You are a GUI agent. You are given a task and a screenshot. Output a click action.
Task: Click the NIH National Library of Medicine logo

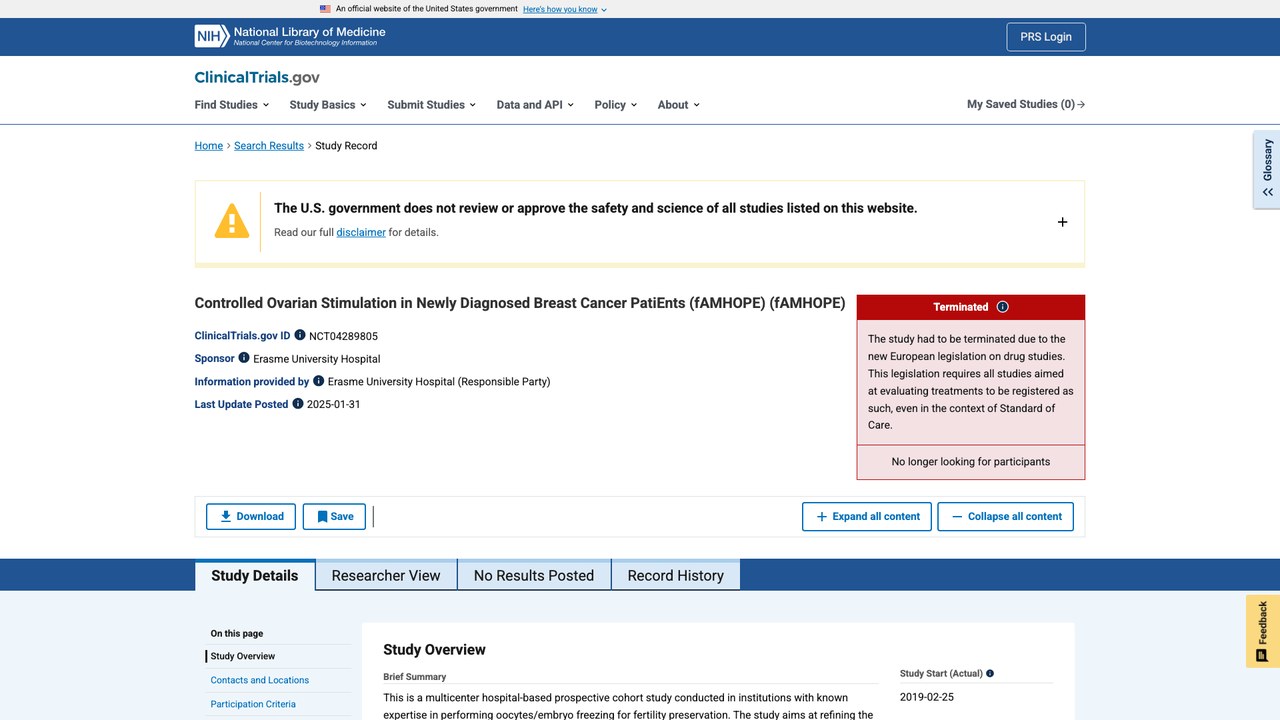[290, 36]
